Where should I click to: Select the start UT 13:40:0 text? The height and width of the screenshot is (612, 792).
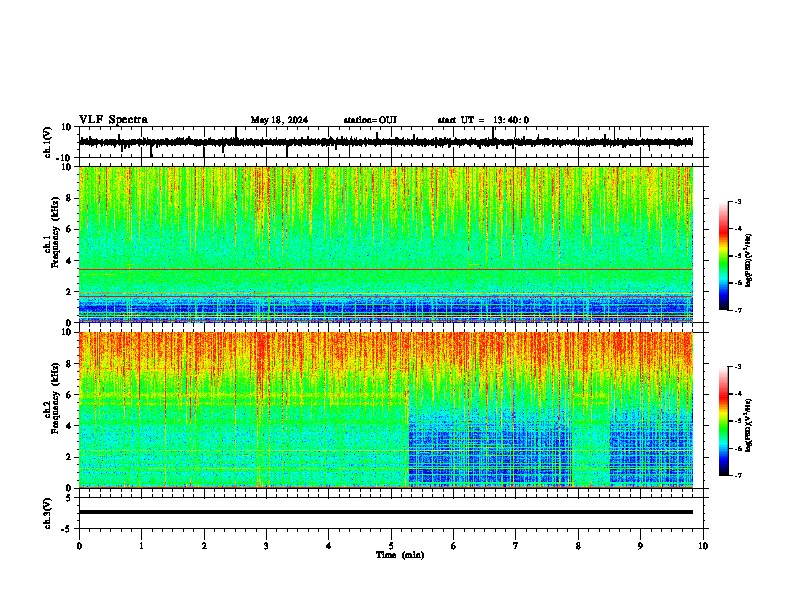(x=483, y=120)
